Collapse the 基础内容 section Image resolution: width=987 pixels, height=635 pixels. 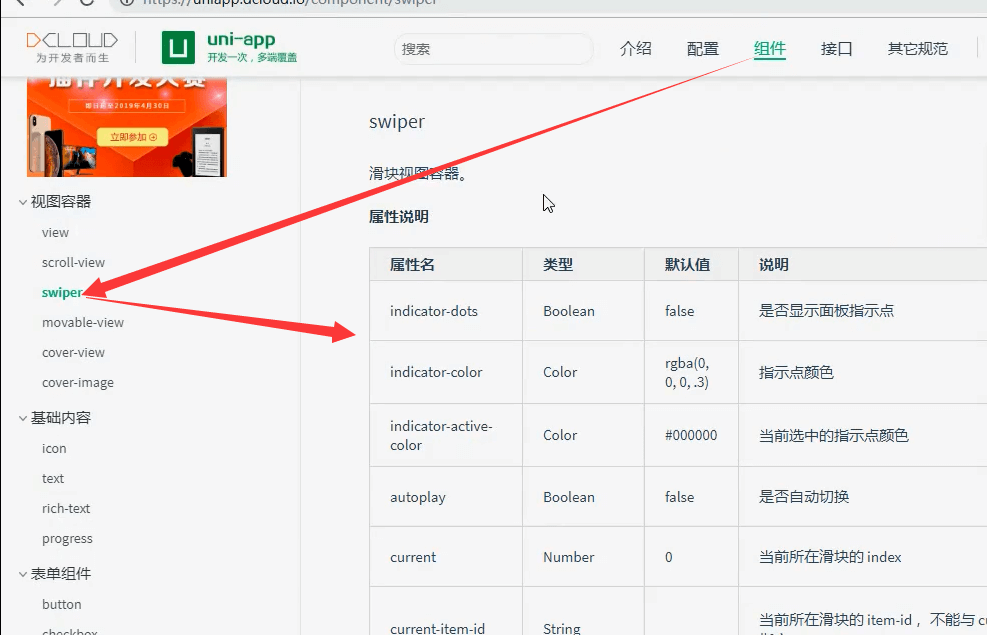(55, 418)
